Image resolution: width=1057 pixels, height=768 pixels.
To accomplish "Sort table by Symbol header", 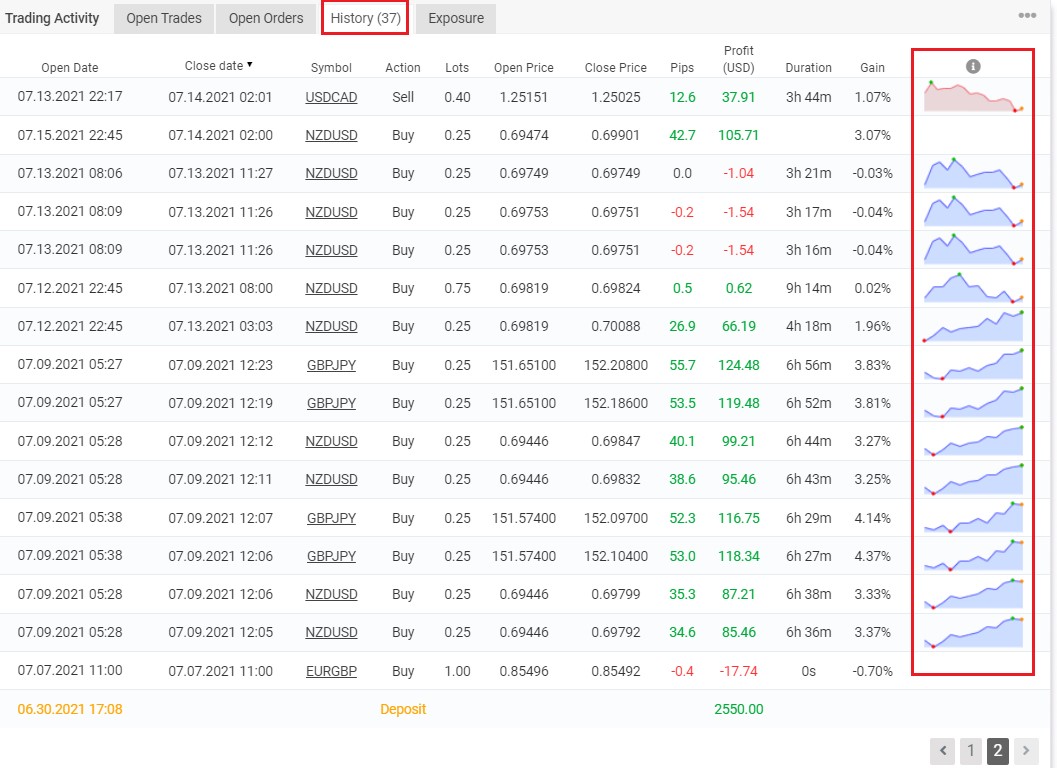I will click(331, 67).
